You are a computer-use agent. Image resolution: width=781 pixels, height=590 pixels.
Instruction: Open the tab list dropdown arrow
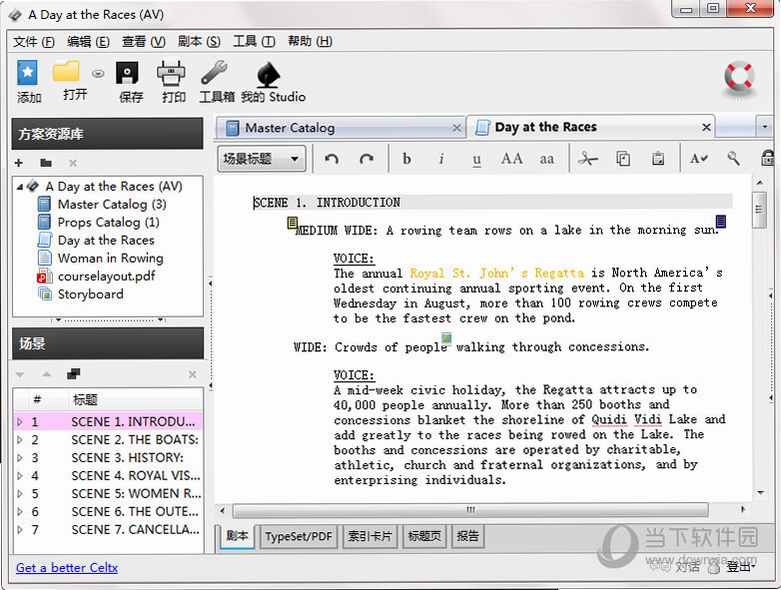[x=765, y=126]
